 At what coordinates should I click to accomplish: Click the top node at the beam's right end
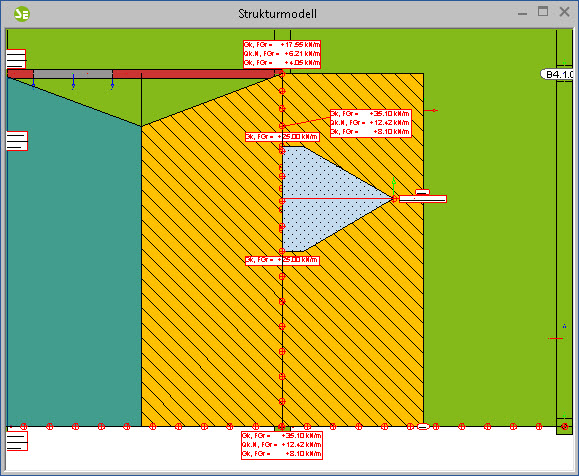tap(282, 74)
